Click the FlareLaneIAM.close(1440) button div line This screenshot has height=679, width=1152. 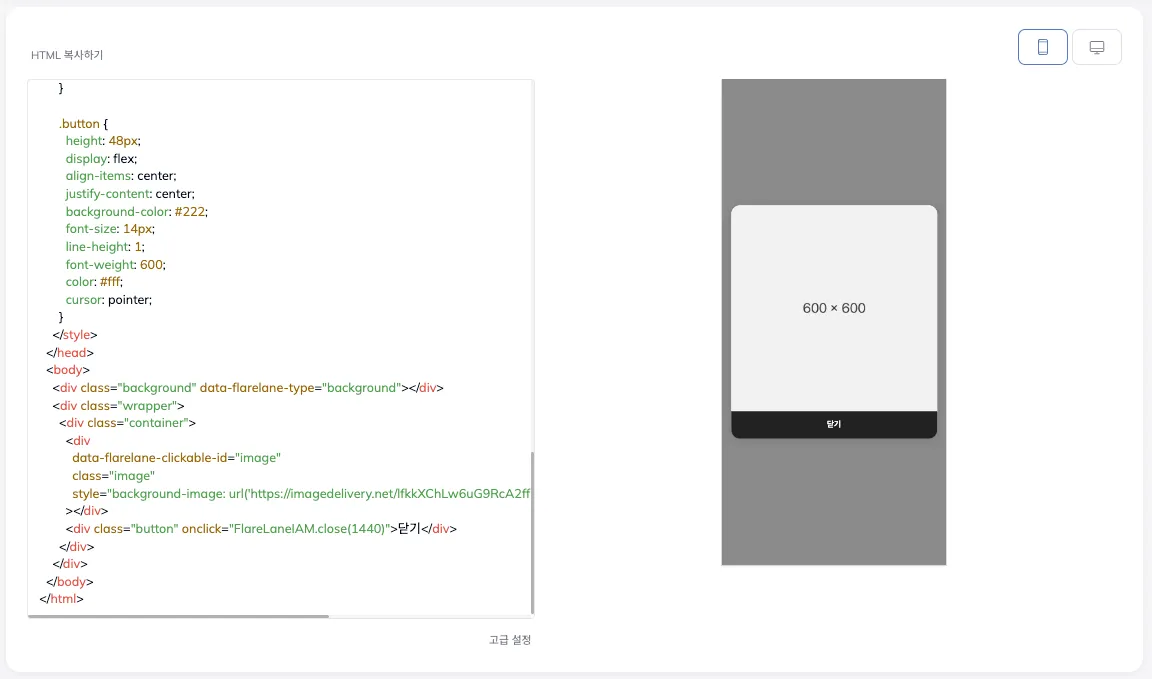[x=261, y=529]
